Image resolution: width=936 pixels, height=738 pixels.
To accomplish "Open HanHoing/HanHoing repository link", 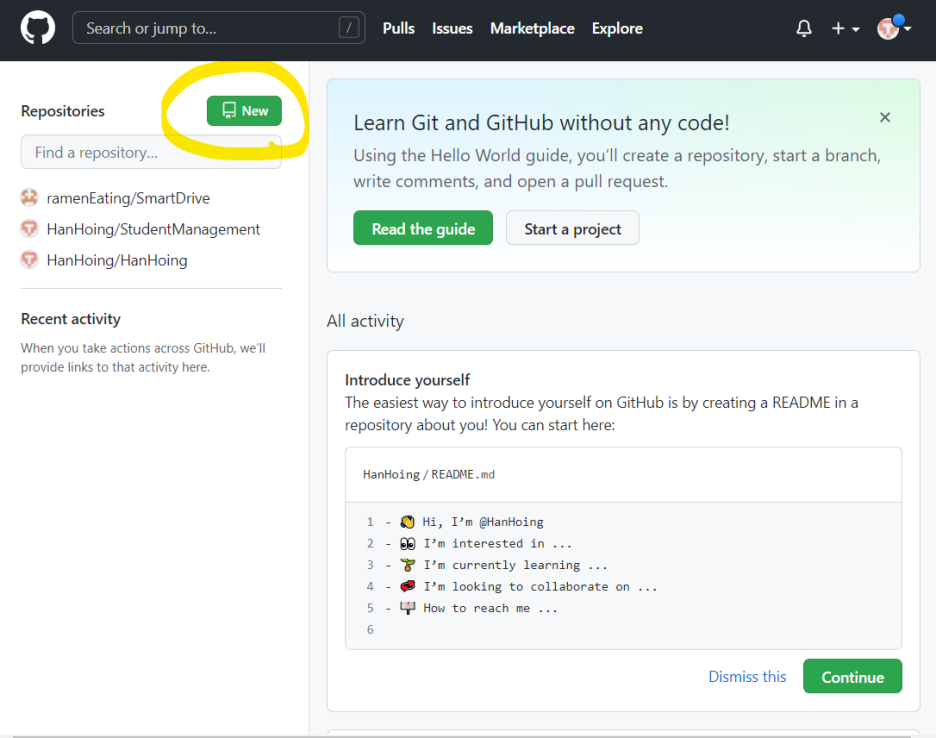I will point(117,260).
